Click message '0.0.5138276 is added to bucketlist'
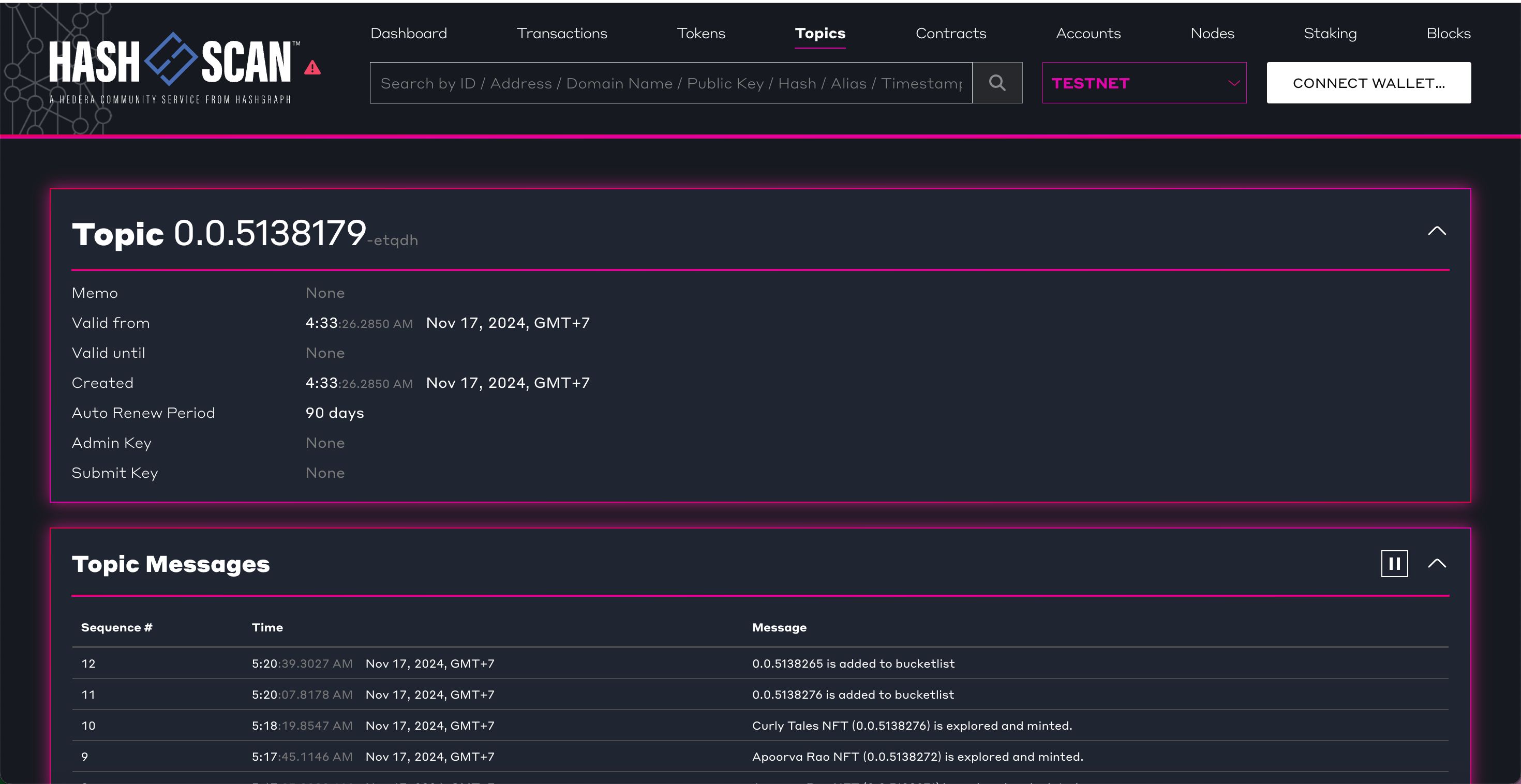 click(853, 694)
